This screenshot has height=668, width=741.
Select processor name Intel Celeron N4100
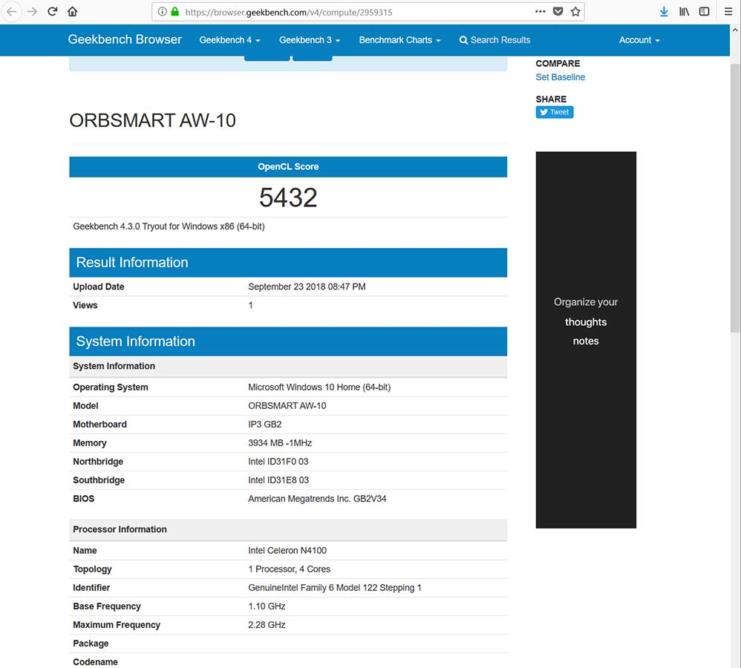(287, 550)
